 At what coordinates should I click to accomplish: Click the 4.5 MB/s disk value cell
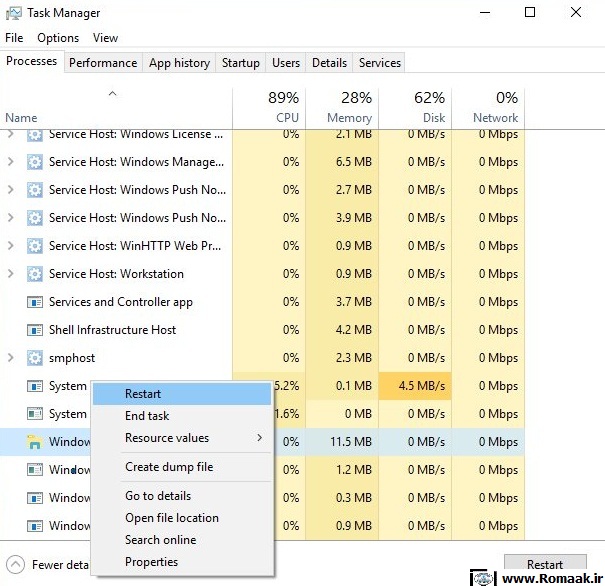pyautogui.click(x=415, y=386)
